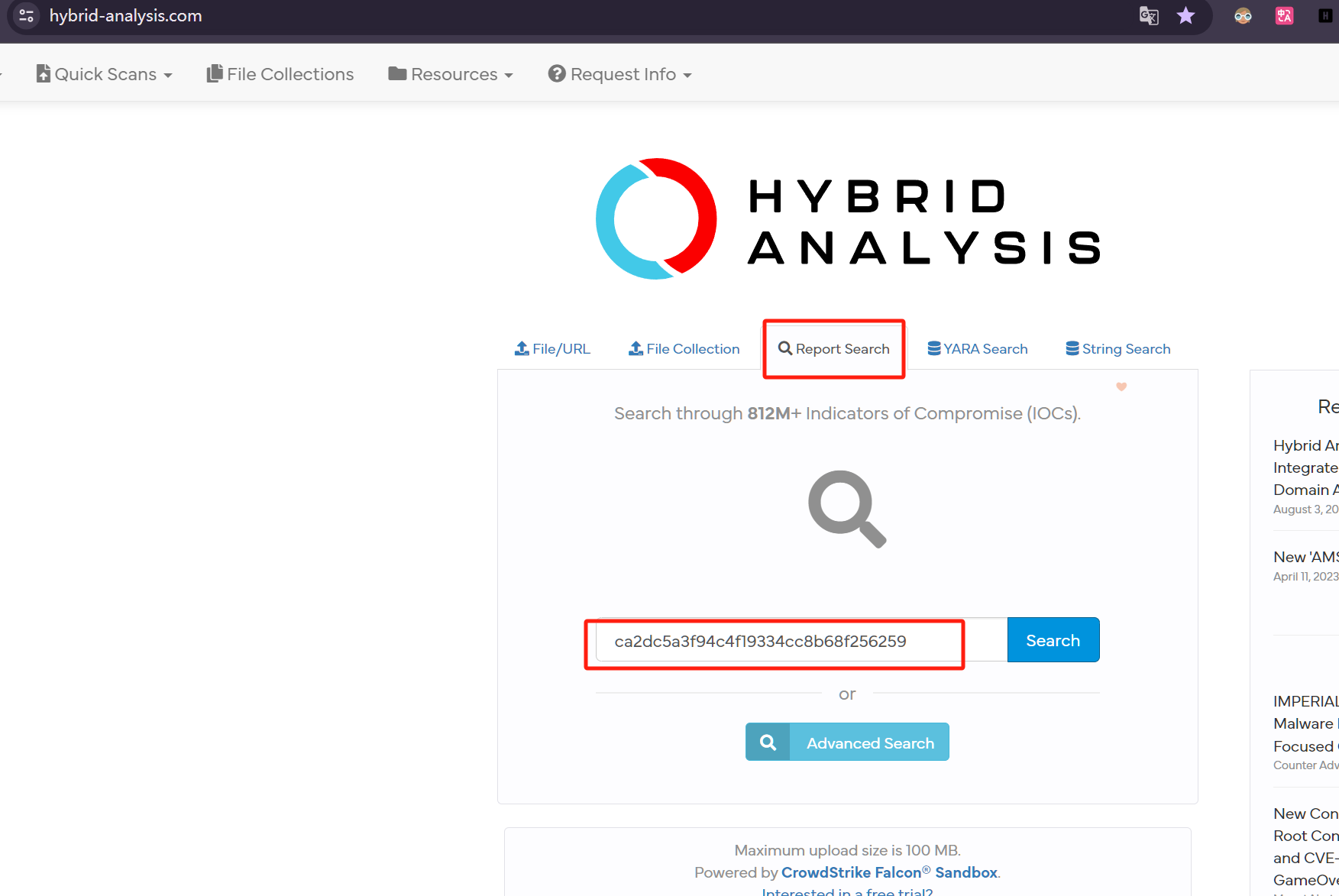Image resolution: width=1339 pixels, height=896 pixels.
Task: Click the hash search input field
Action: pyautogui.click(x=801, y=640)
